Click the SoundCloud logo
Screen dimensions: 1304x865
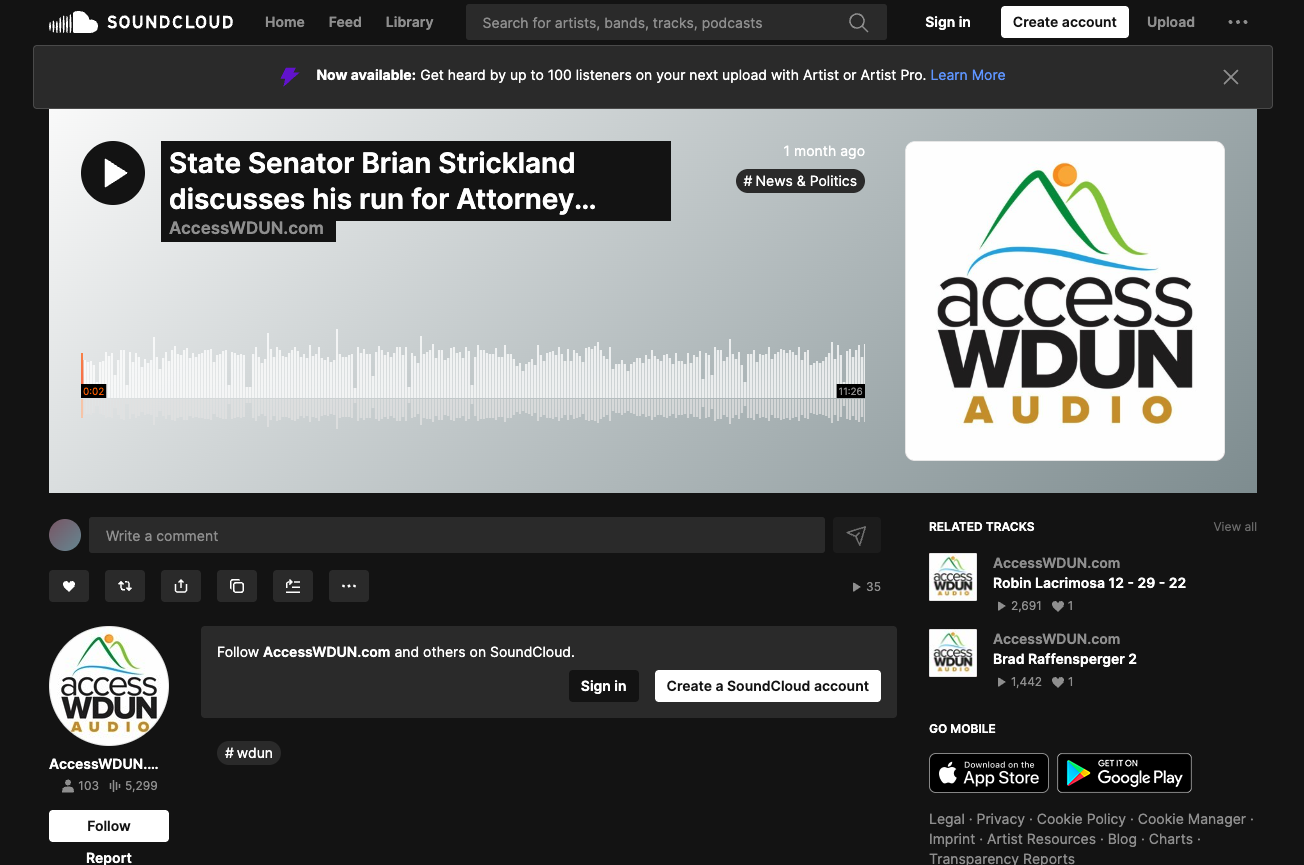pyautogui.click(x=141, y=22)
